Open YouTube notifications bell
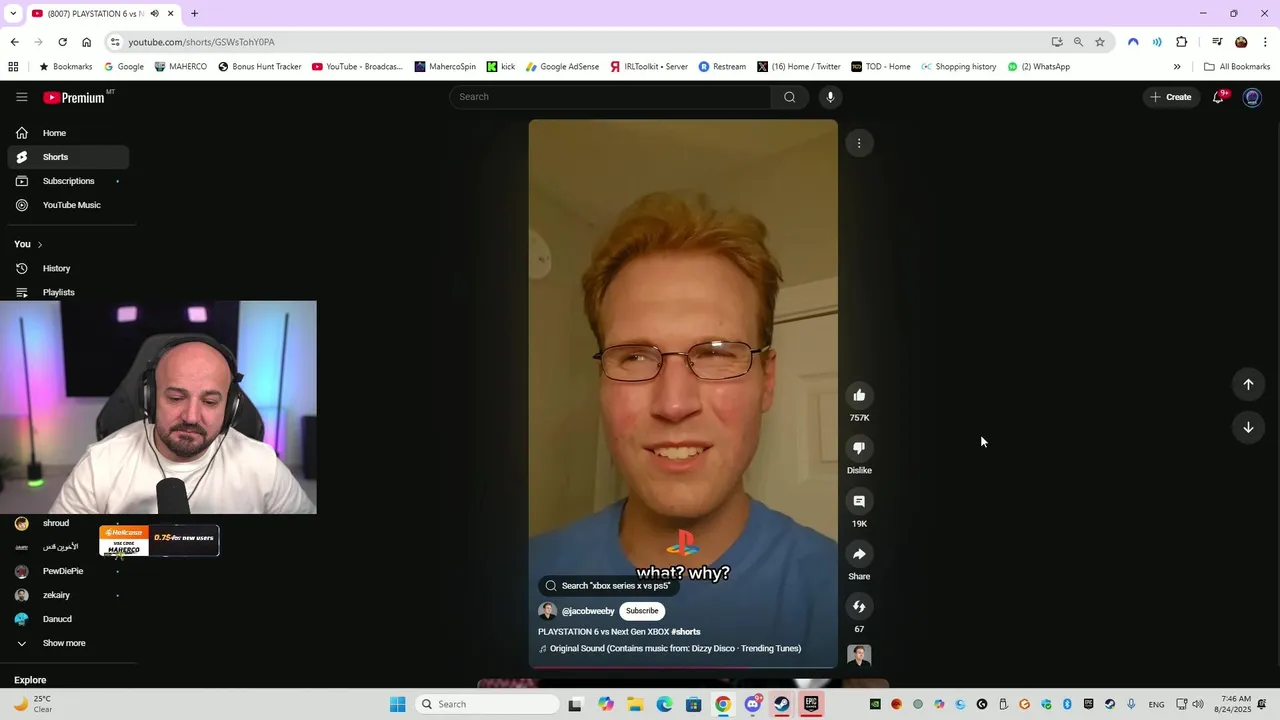This screenshot has height=720, width=1280. [1218, 97]
